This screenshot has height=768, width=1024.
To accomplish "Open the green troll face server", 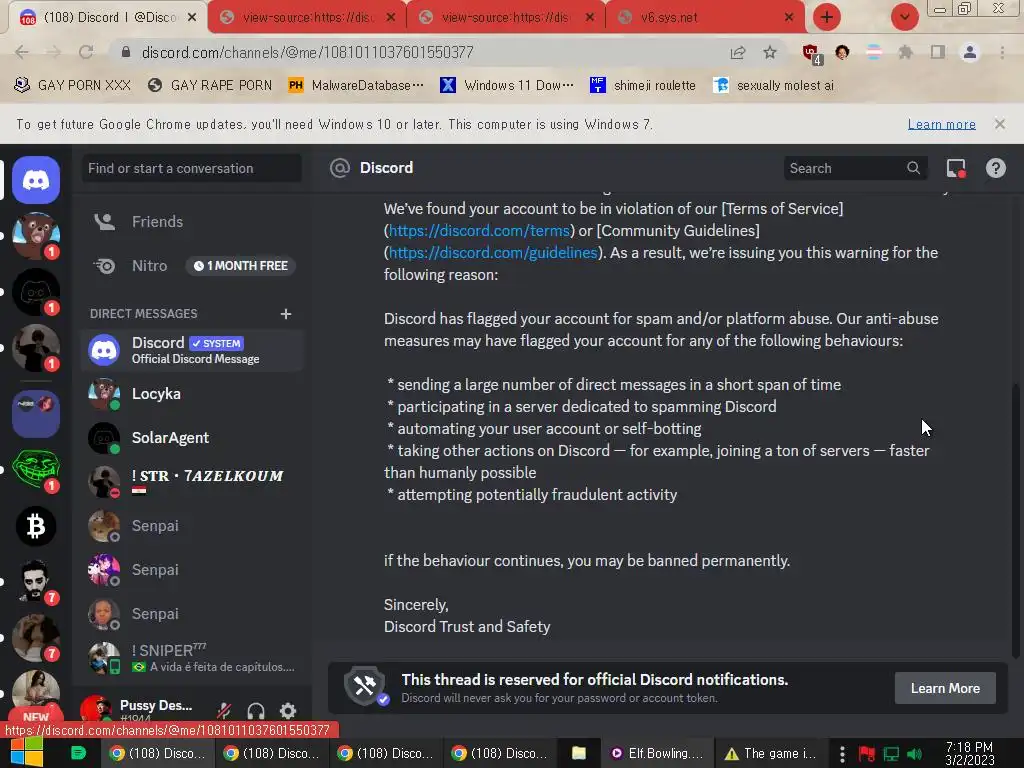I will pos(36,470).
